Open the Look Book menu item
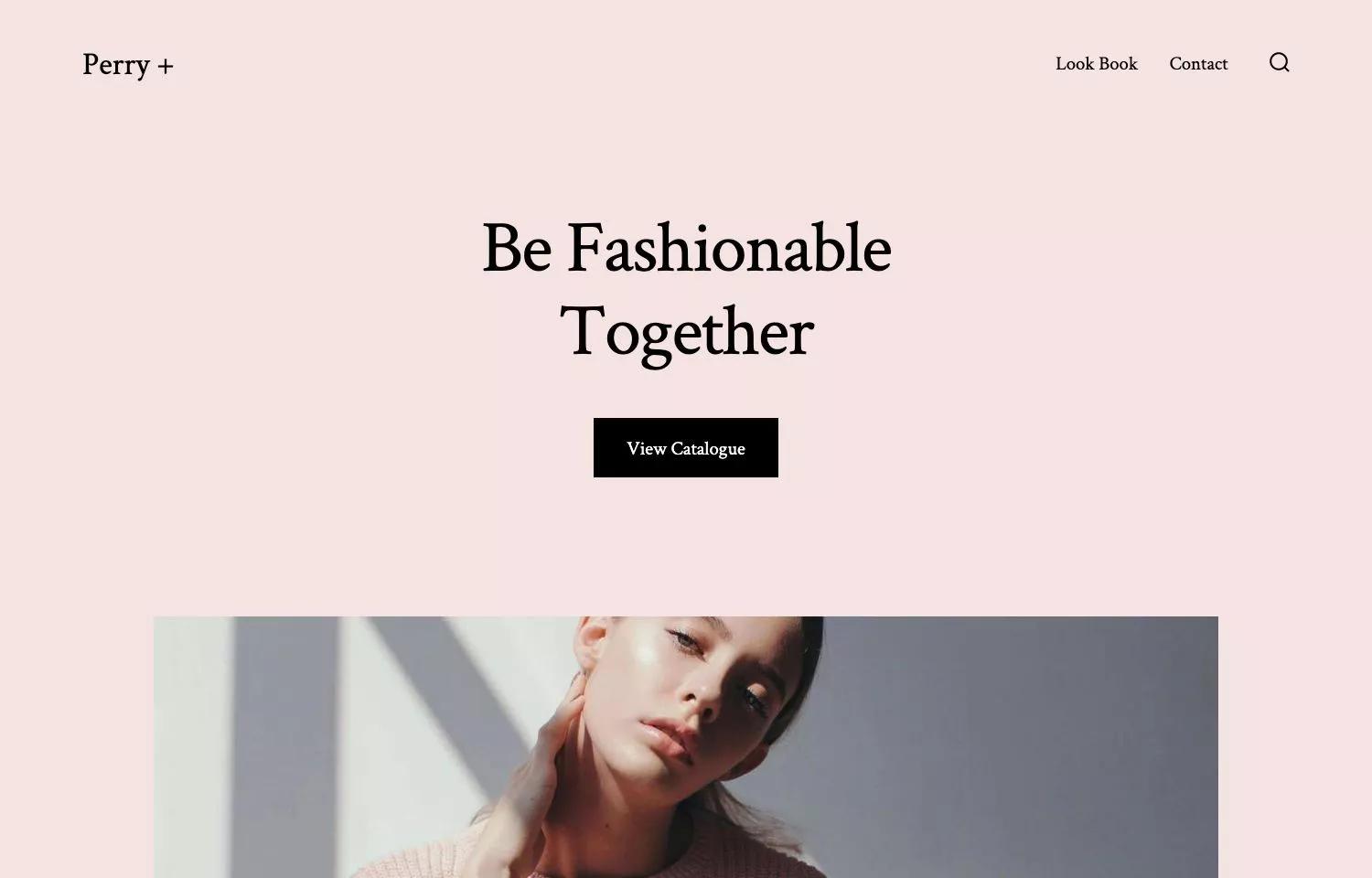 click(x=1097, y=63)
